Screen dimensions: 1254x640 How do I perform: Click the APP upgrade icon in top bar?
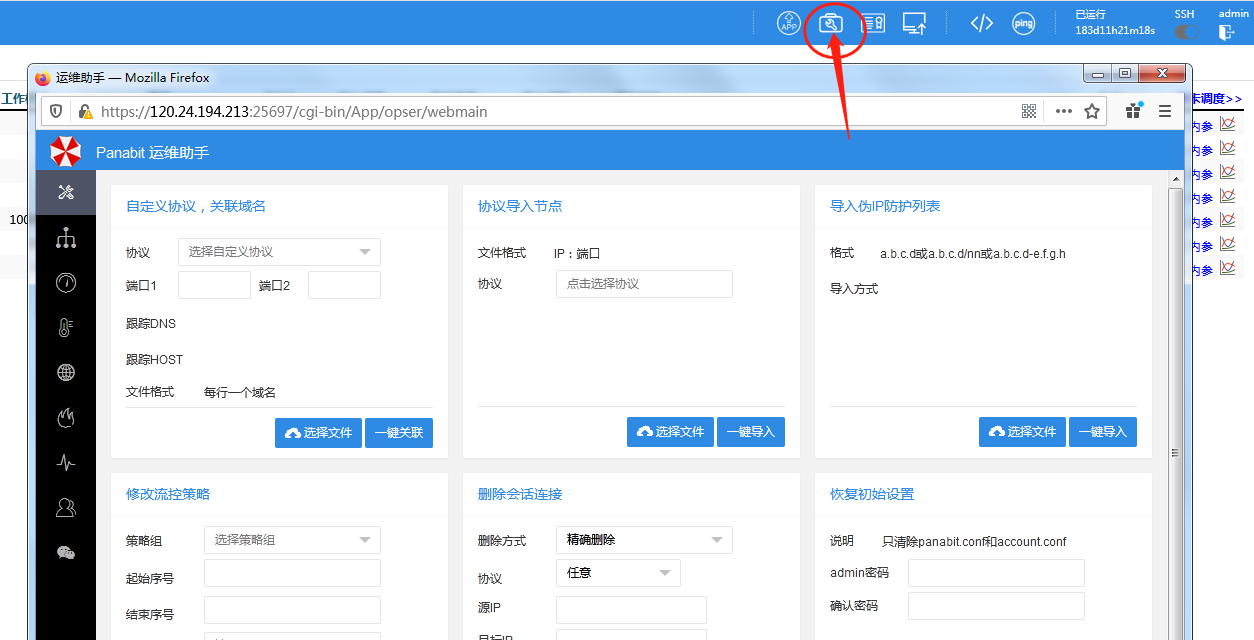tap(789, 24)
